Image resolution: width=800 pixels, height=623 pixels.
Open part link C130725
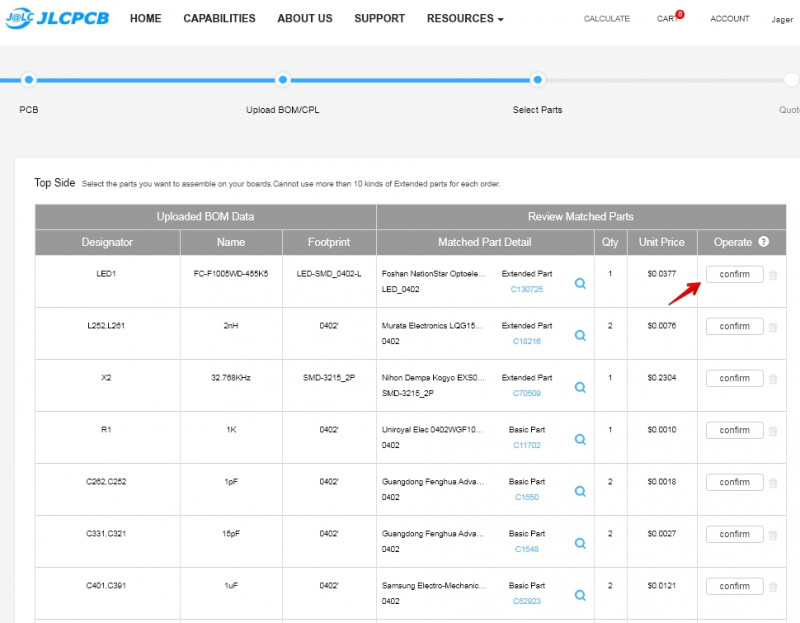526,289
